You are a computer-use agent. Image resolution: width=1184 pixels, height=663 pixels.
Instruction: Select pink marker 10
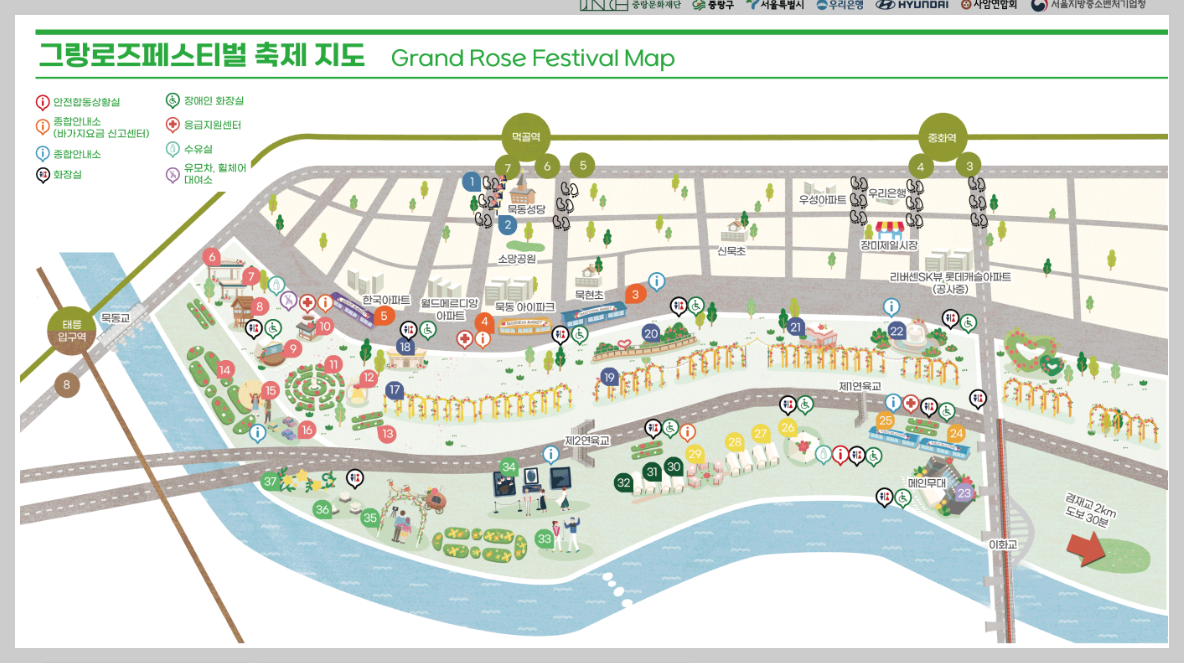pos(325,326)
